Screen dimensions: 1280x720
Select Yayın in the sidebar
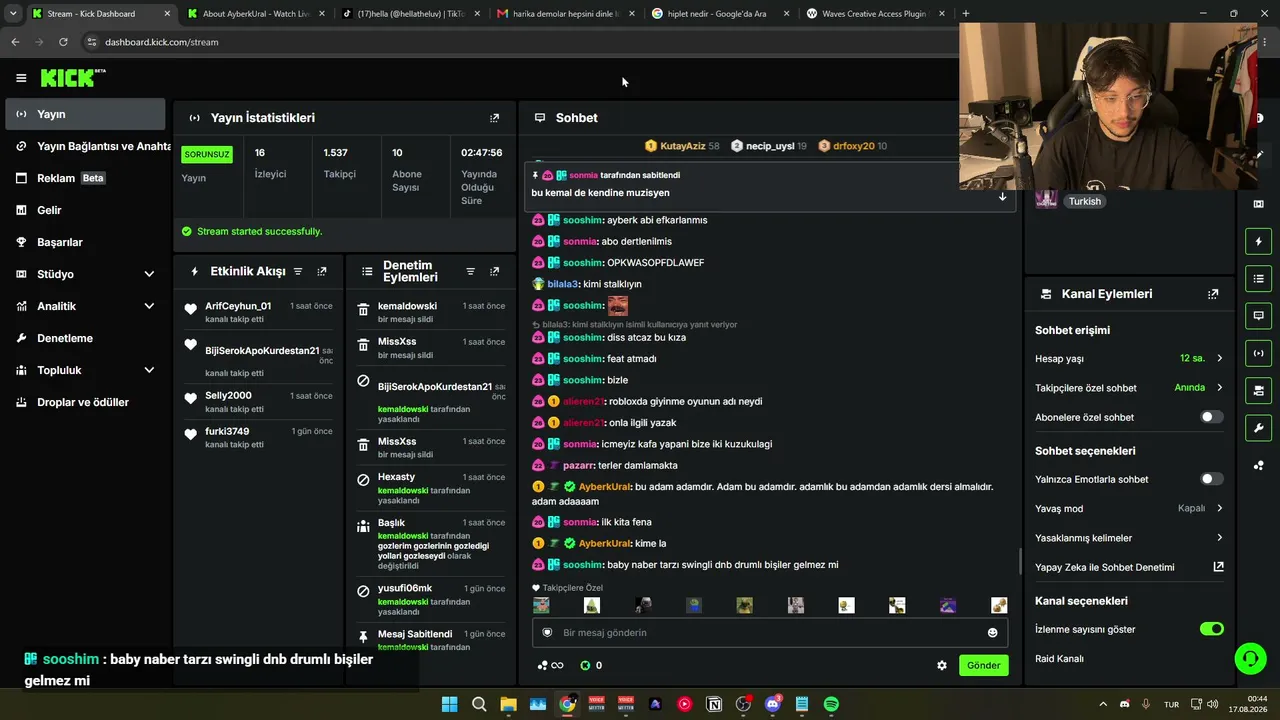[86, 114]
